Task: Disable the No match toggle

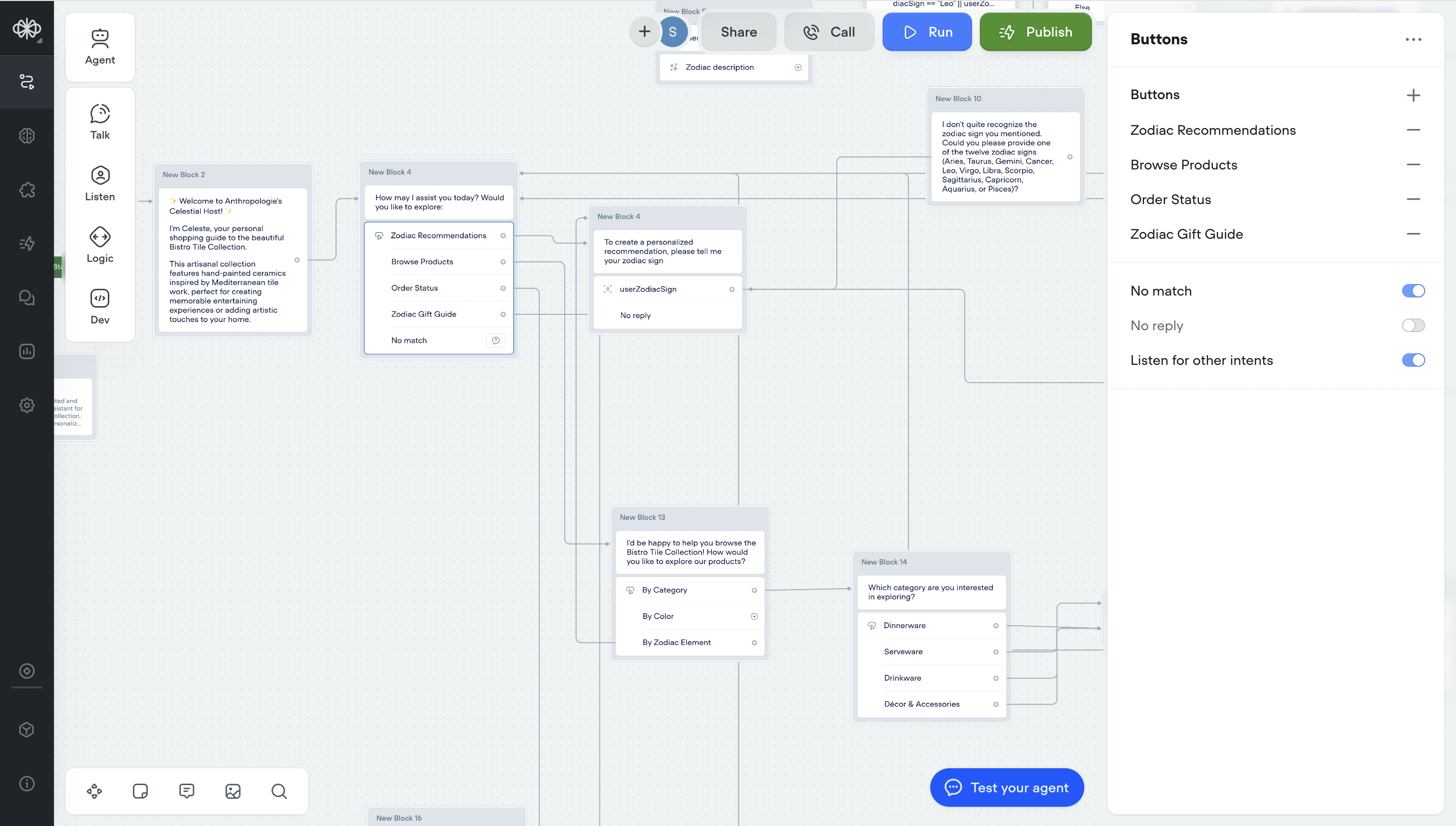Action: tap(1414, 290)
